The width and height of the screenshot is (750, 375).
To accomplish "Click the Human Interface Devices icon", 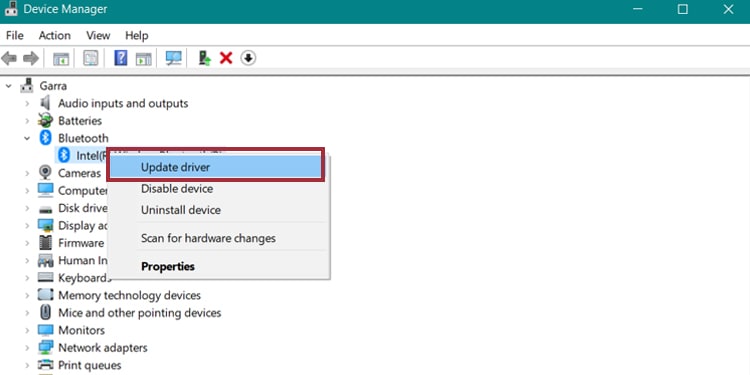I will 45,260.
